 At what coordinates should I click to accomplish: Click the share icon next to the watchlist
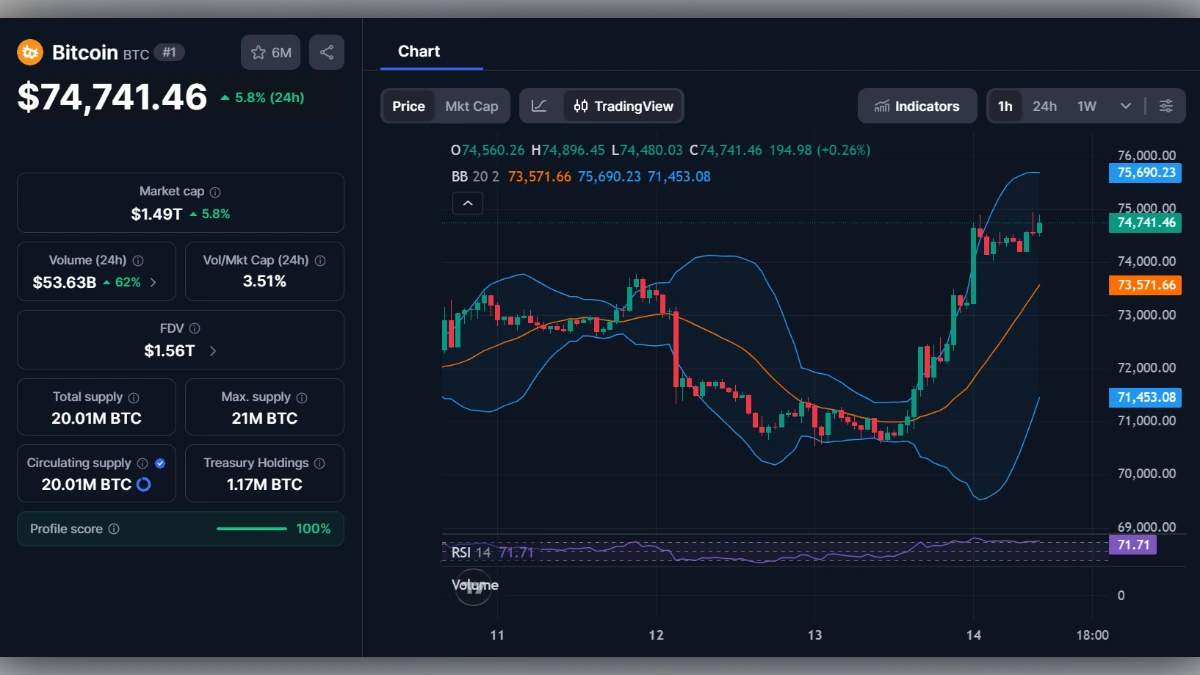point(327,52)
